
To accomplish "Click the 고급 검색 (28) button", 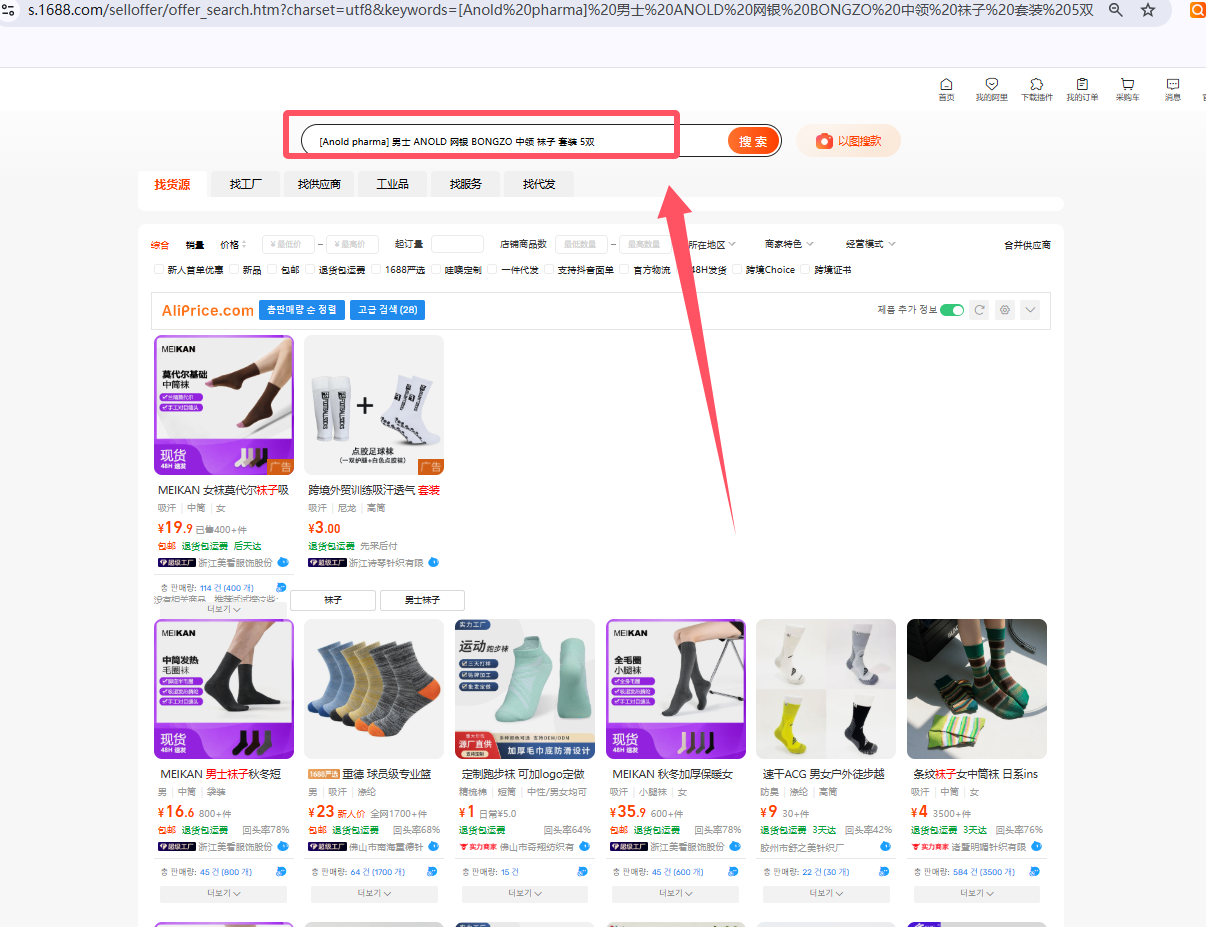I will click(x=387, y=310).
